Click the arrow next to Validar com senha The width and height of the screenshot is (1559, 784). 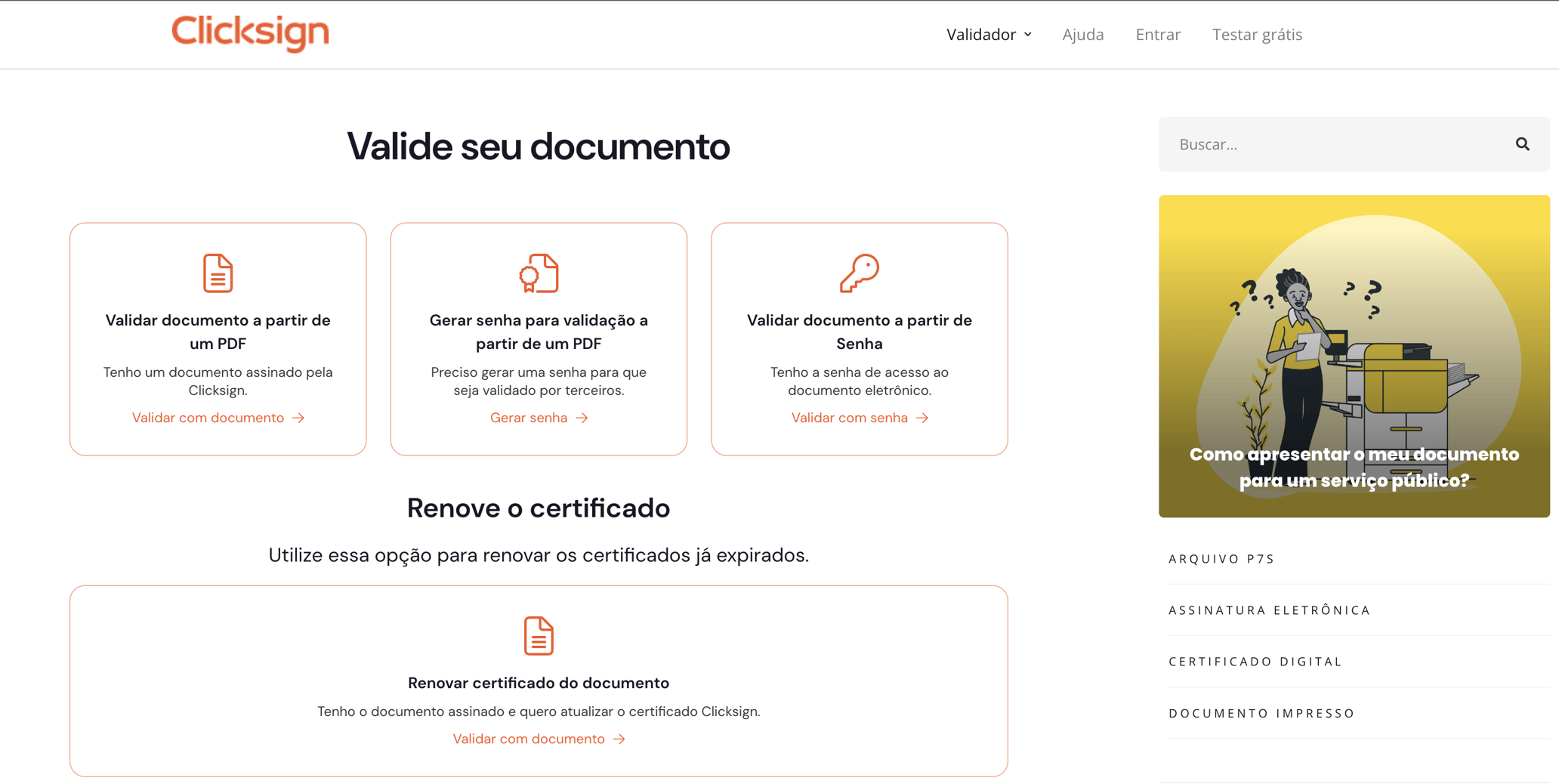click(922, 417)
